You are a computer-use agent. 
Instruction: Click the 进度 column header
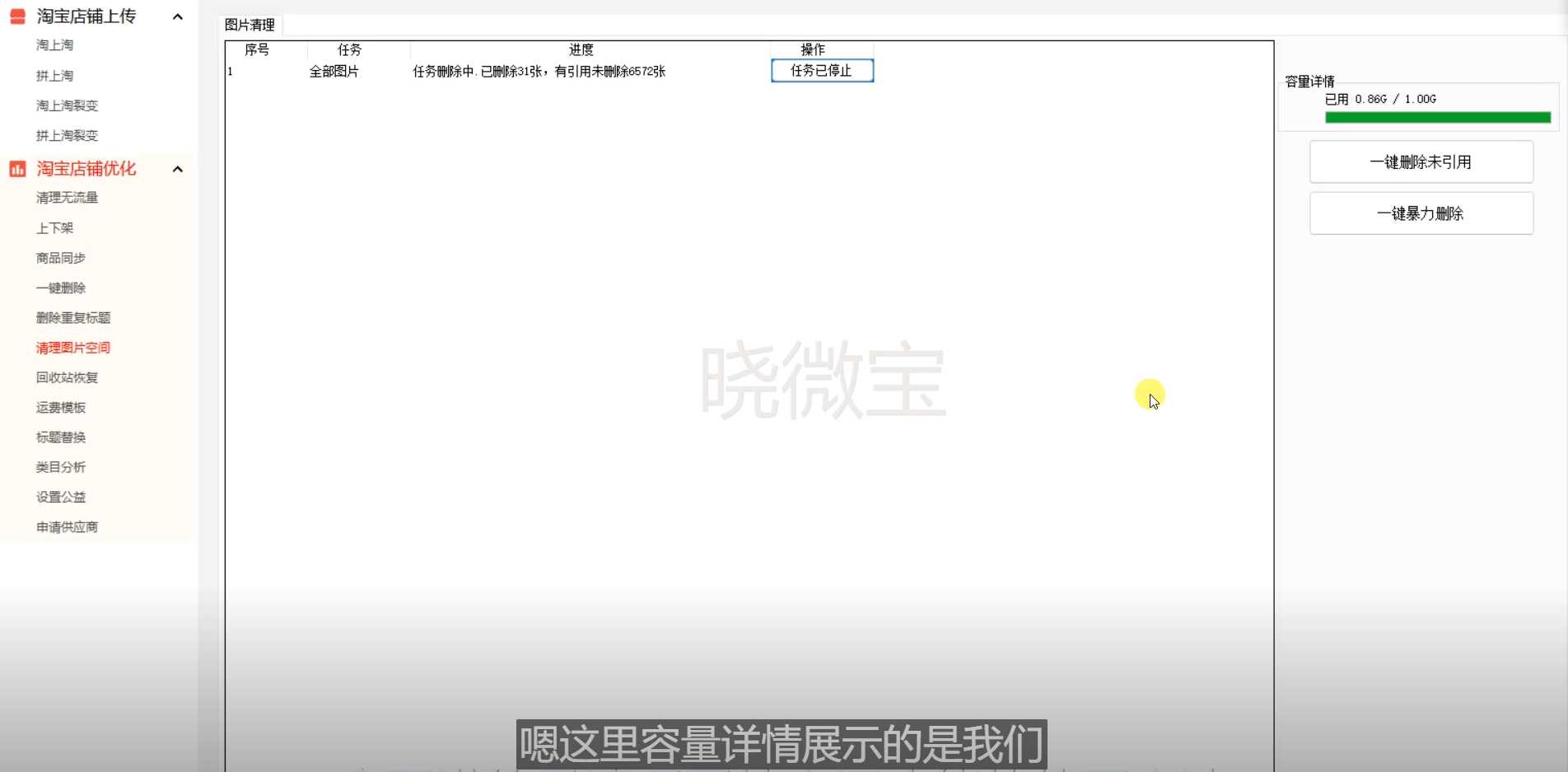[x=581, y=50]
